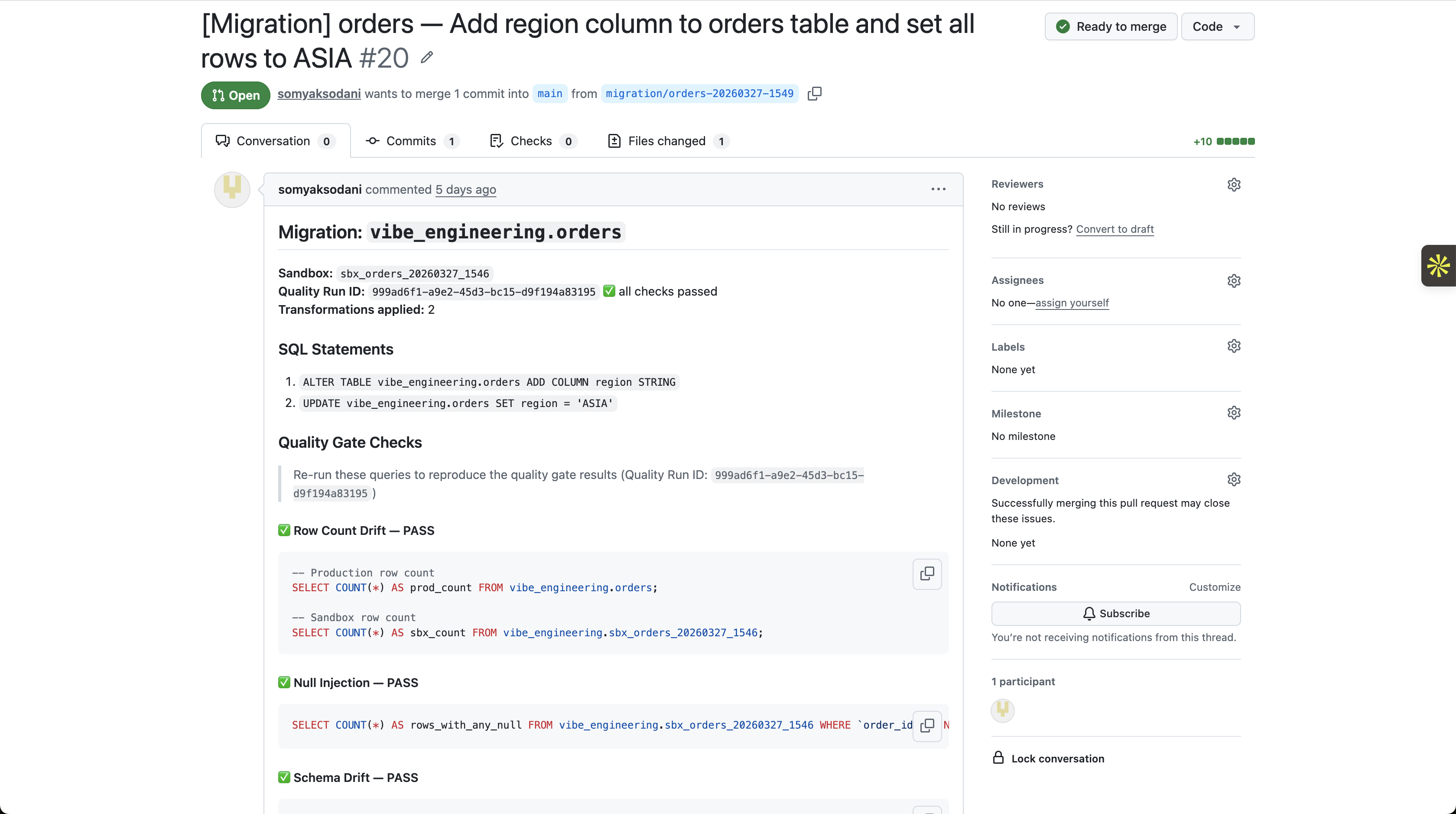Image resolution: width=1456 pixels, height=814 pixels.
Task: Open the Labels settings gear
Action: point(1234,346)
